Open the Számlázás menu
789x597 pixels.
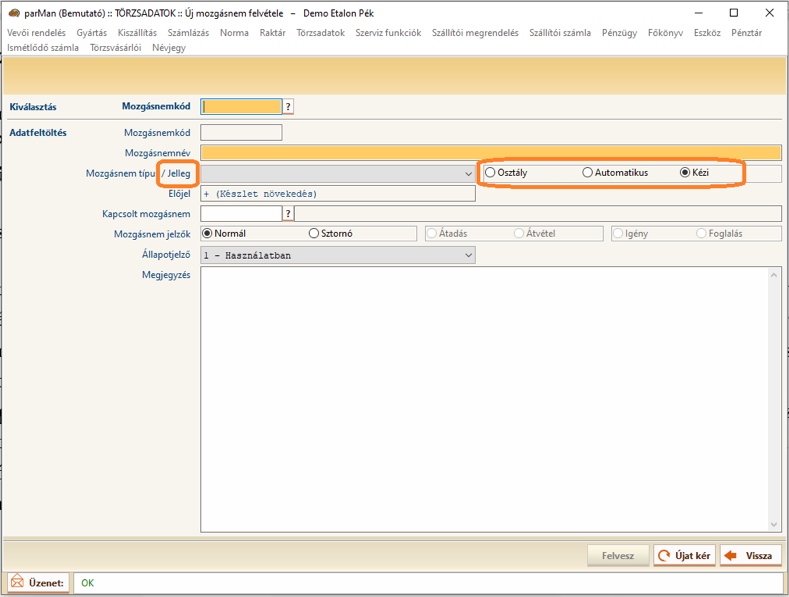(188, 33)
